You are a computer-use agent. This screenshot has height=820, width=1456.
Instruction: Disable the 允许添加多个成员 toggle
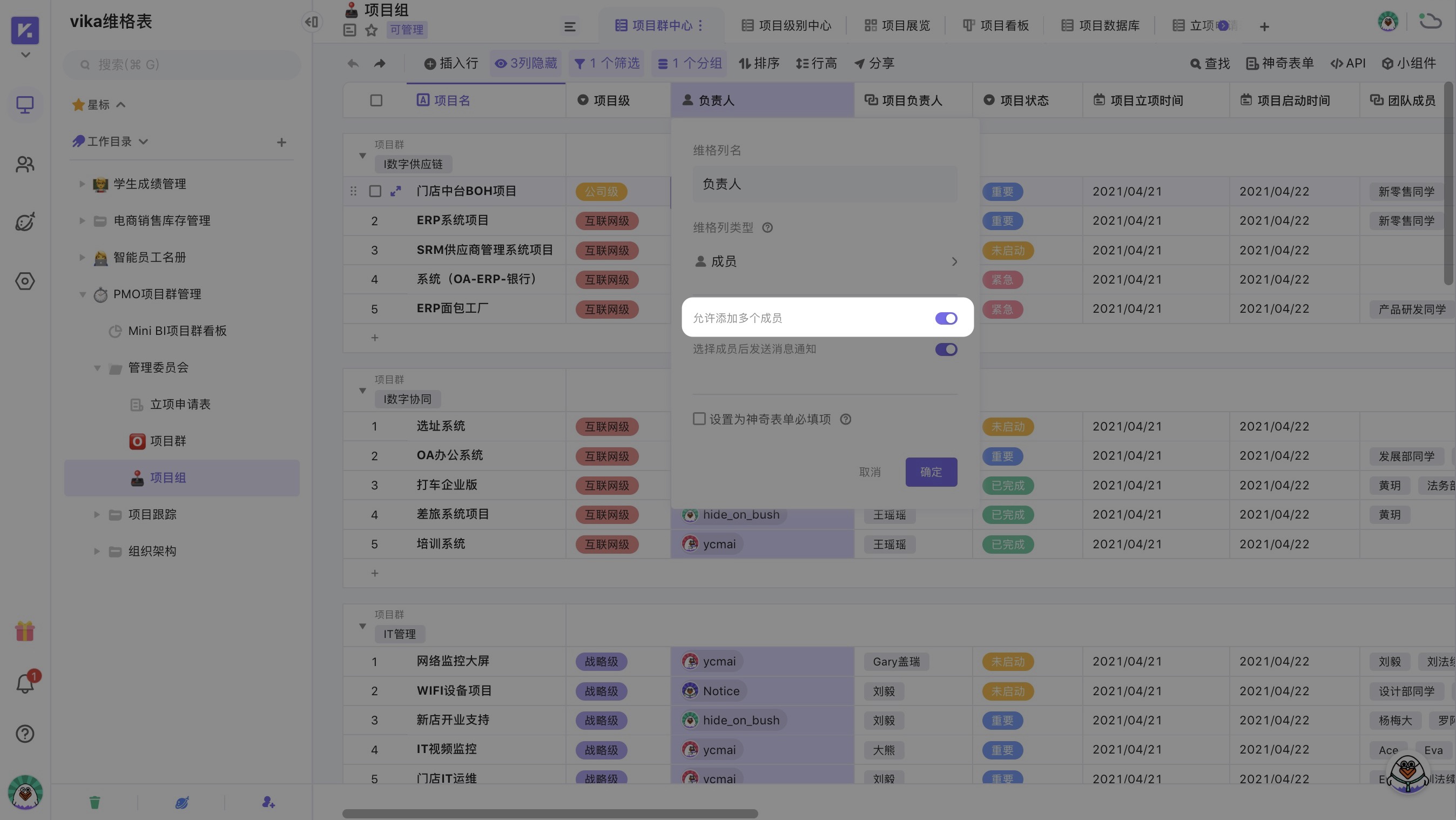(x=946, y=318)
